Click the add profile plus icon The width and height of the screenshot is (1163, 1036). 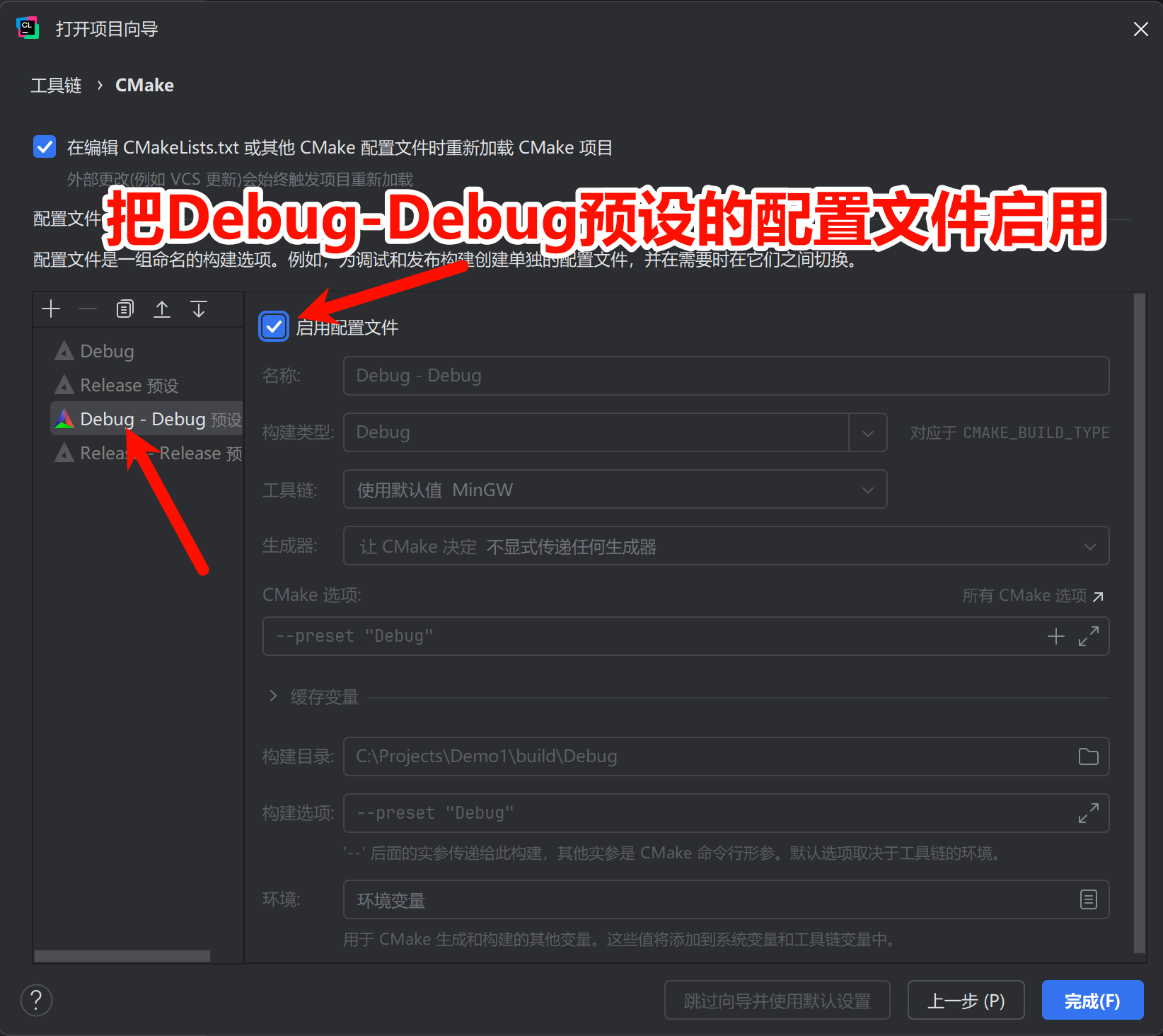tap(51, 309)
